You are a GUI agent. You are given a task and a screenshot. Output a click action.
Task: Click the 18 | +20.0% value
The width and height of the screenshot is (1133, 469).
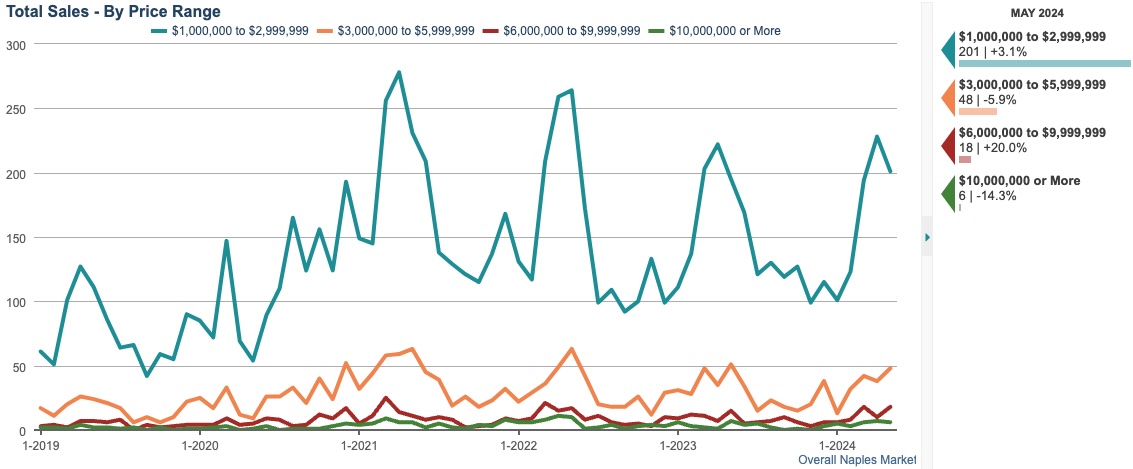[991, 147]
